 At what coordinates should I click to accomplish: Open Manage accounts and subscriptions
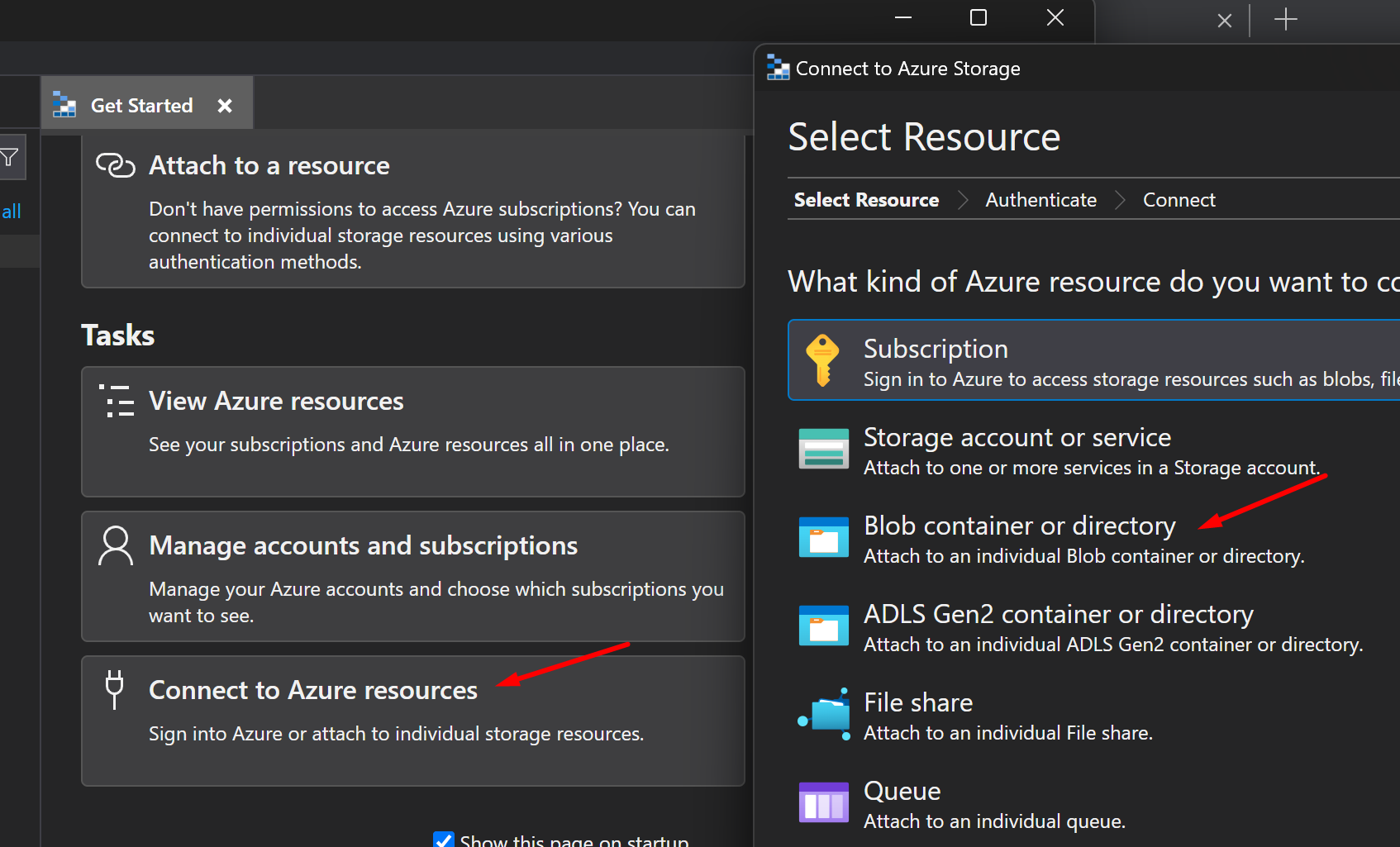click(412, 576)
